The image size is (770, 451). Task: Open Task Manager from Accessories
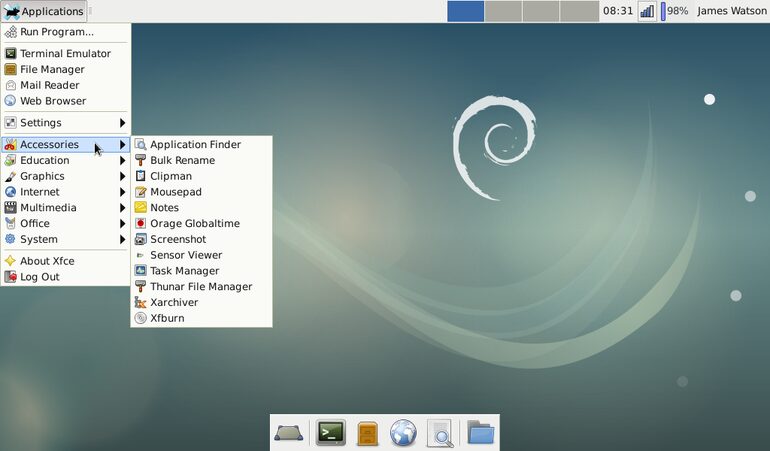(x=201, y=271)
